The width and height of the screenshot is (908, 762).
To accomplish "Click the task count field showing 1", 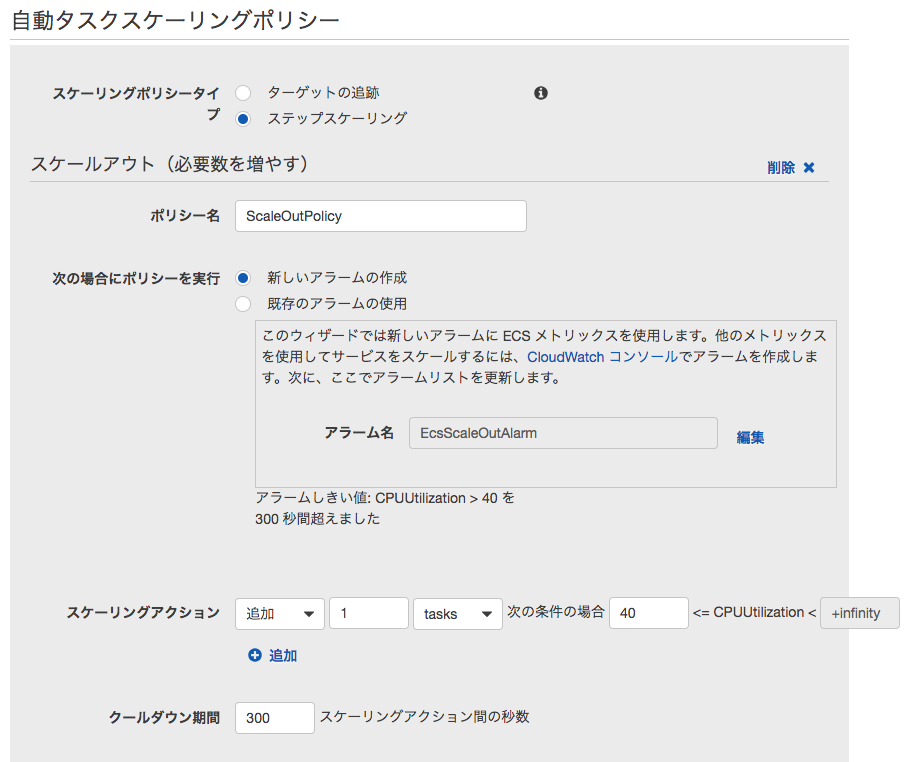I will (x=369, y=613).
